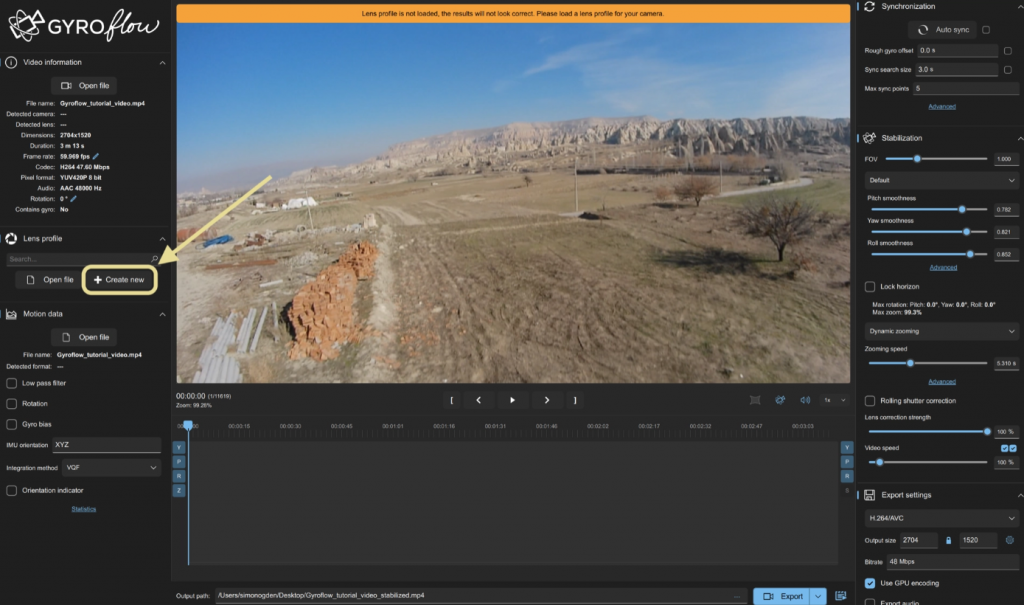
Task: Play the video
Action: pos(513,401)
